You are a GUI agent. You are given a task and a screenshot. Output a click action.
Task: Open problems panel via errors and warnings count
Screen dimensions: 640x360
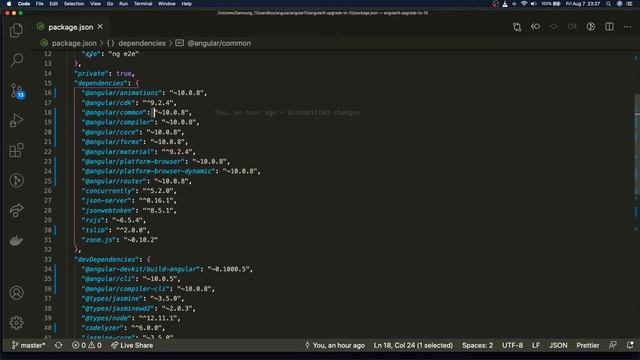87,345
